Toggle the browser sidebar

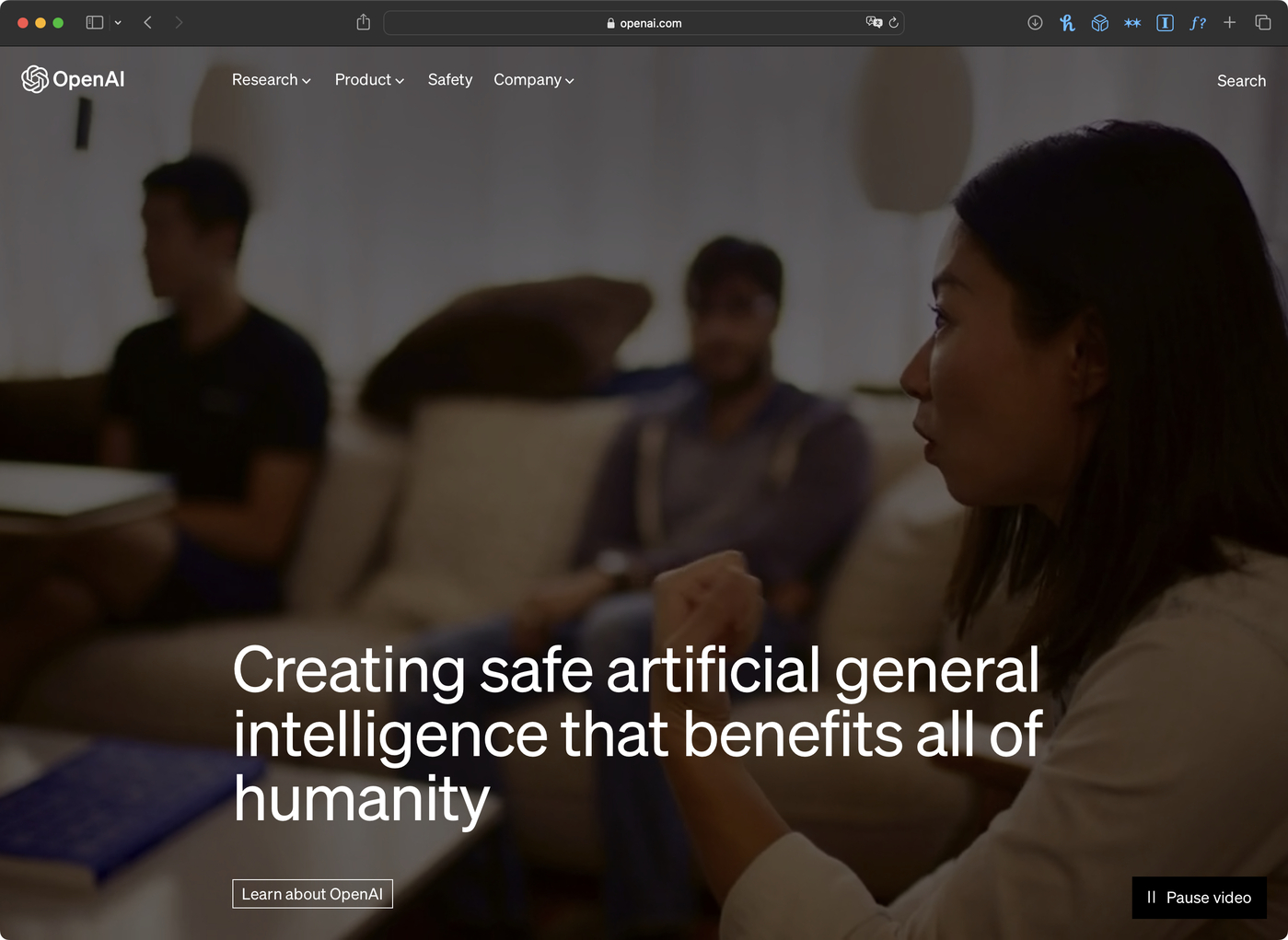[x=94, y=21]
